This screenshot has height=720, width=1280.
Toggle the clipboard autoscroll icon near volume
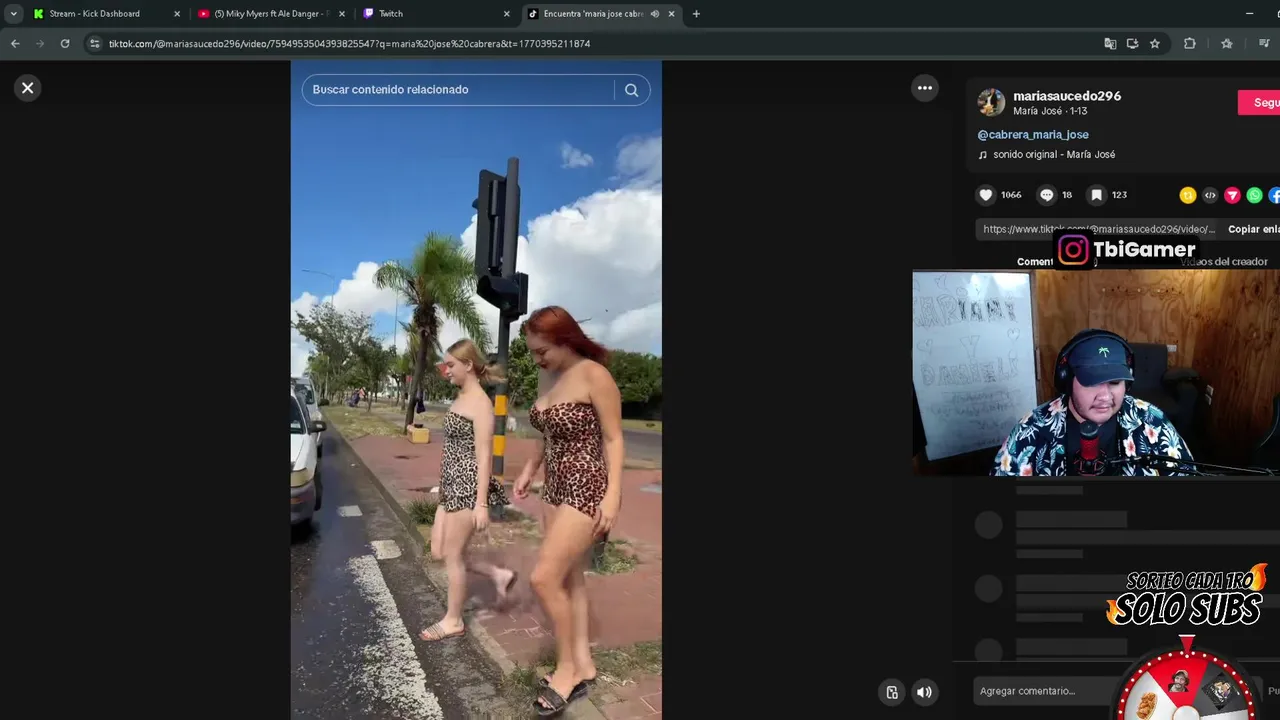[892, 692]
